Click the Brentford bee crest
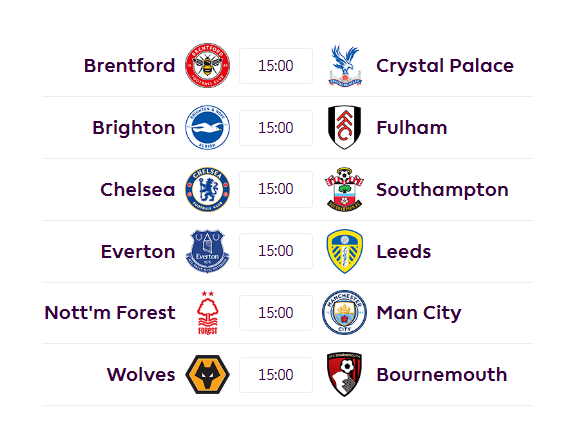 (x=208, y=65)
